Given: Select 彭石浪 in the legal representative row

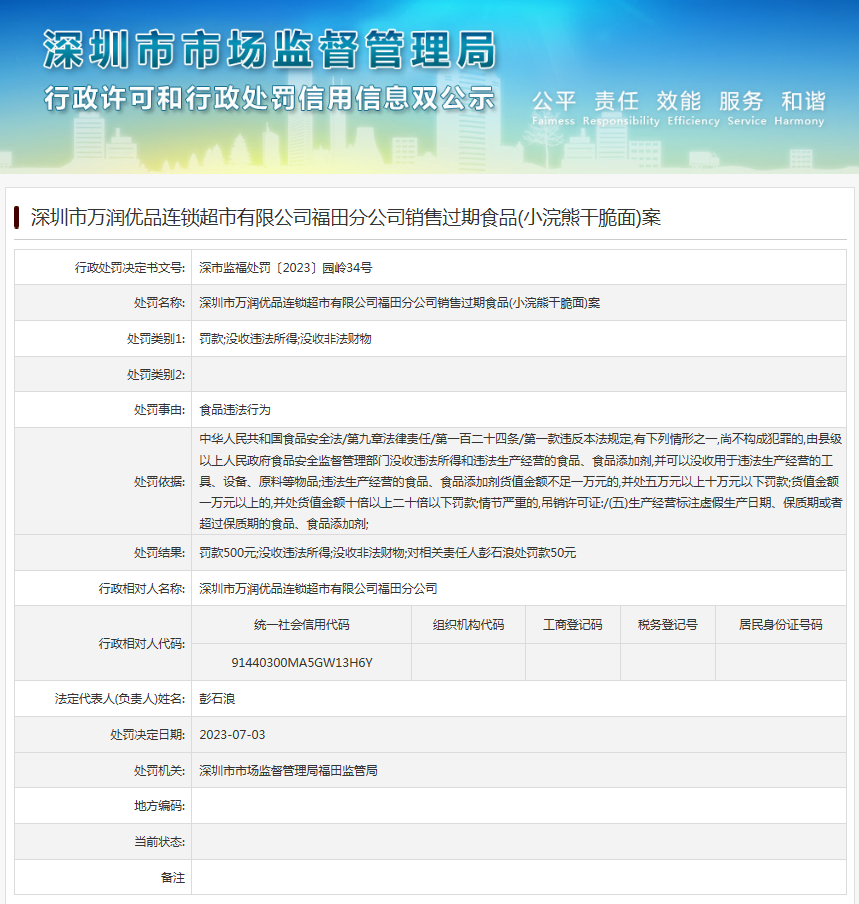Looking at the screenshot, I should point(217,699).
